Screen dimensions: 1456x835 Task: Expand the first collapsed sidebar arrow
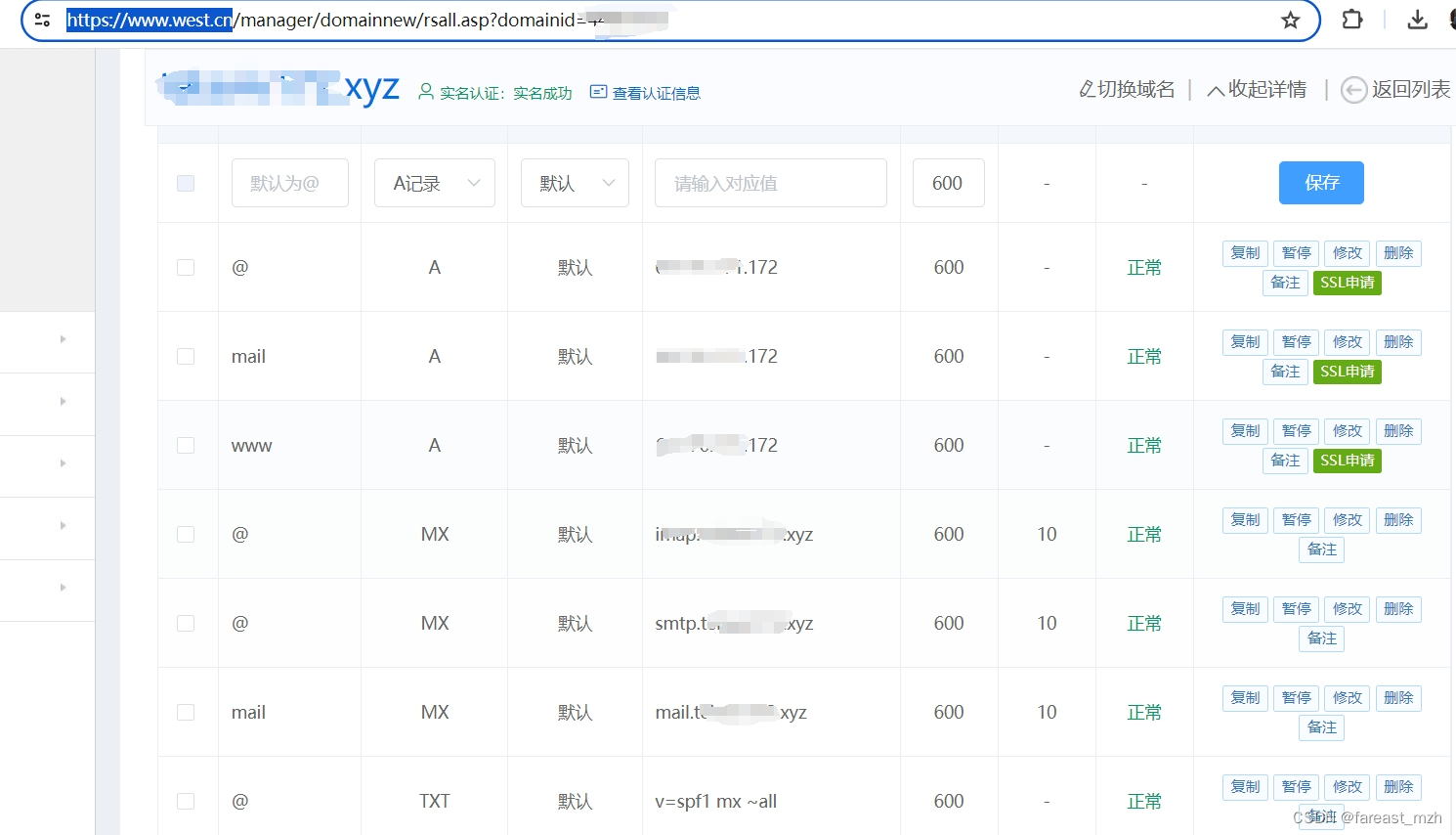(x=63, y=339)
